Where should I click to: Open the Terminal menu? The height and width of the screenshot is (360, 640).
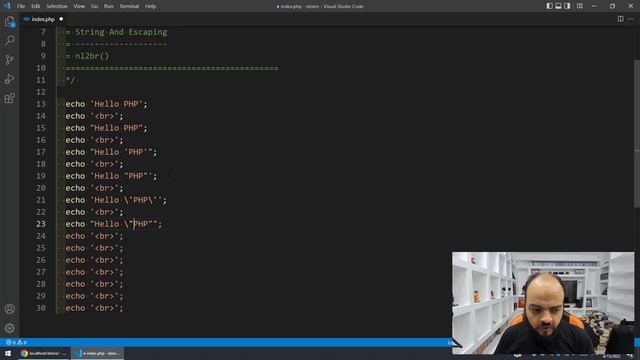point(129,6)
